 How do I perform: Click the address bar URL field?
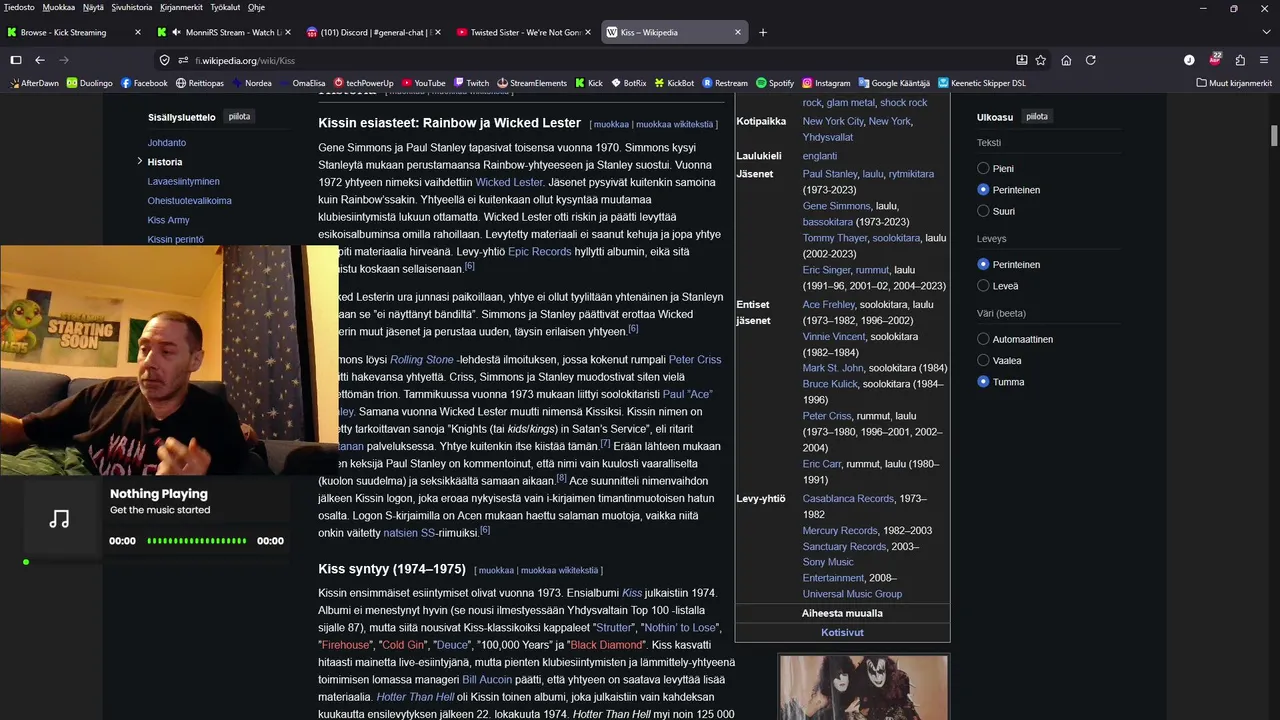(x=600, y=60)
